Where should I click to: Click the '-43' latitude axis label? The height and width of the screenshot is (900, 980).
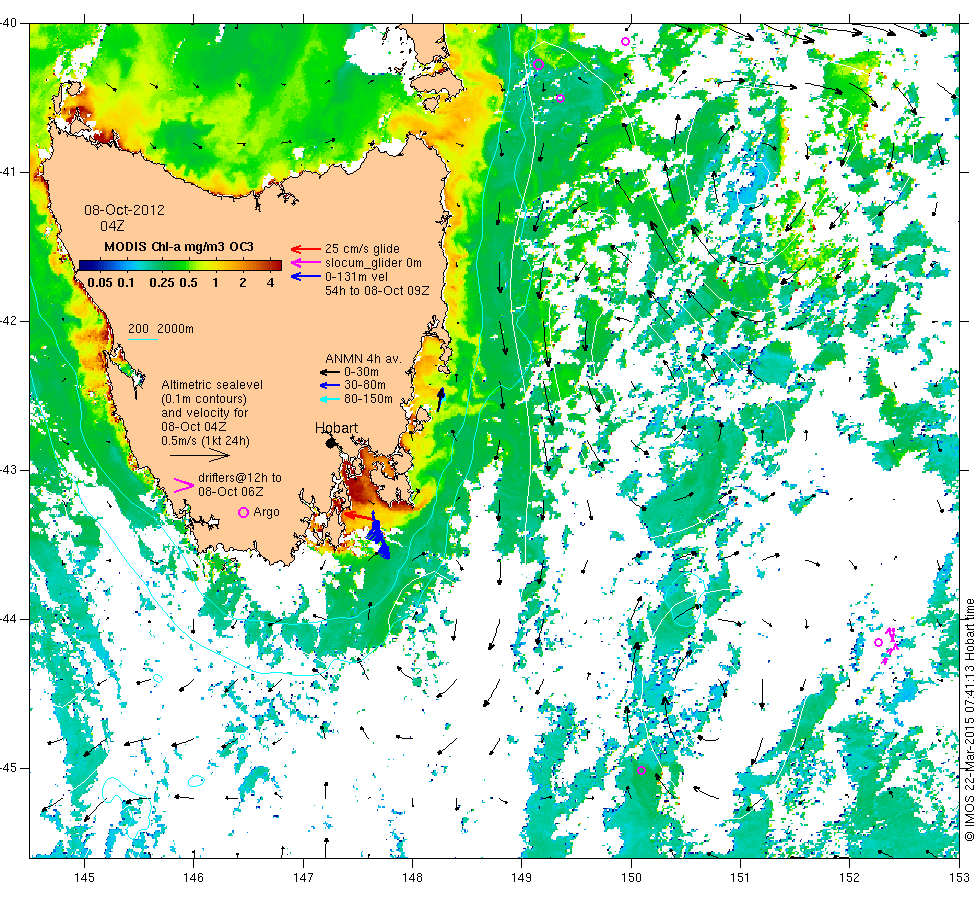[x=9, y=470]
